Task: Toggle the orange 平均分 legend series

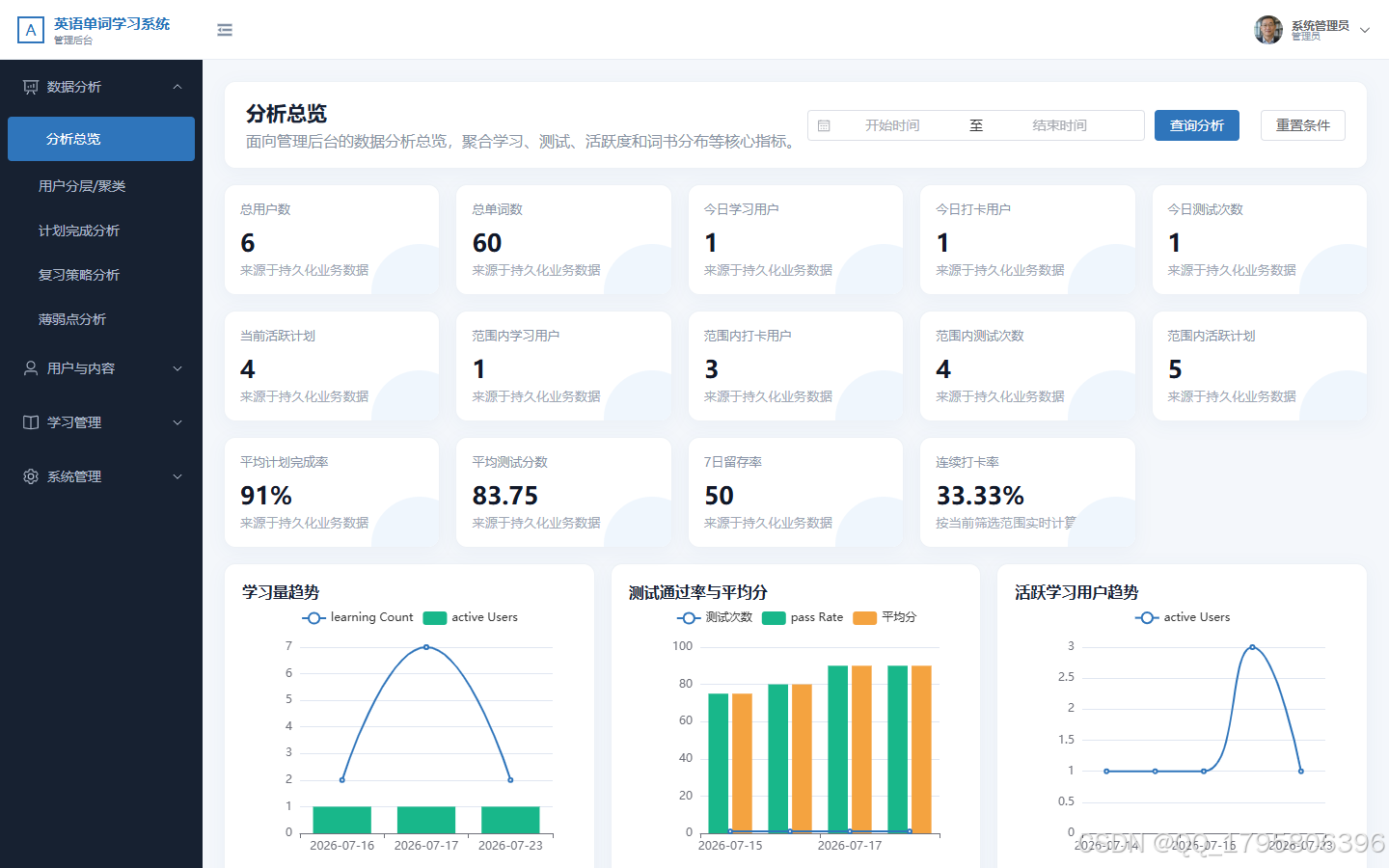Action: coord(885,617)
